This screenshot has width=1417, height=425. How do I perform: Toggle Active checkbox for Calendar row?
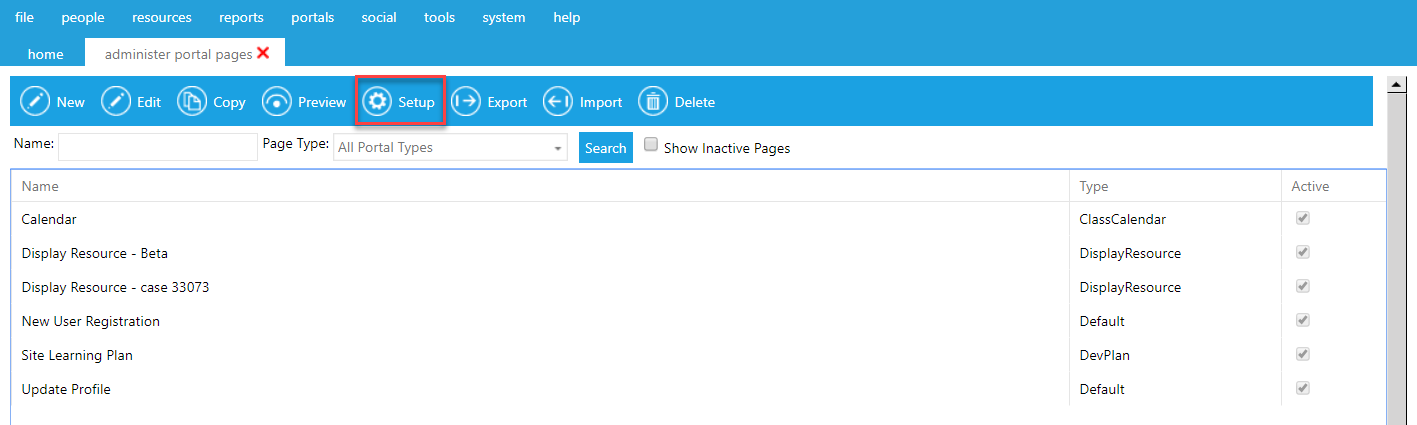tap(1303, 219)
